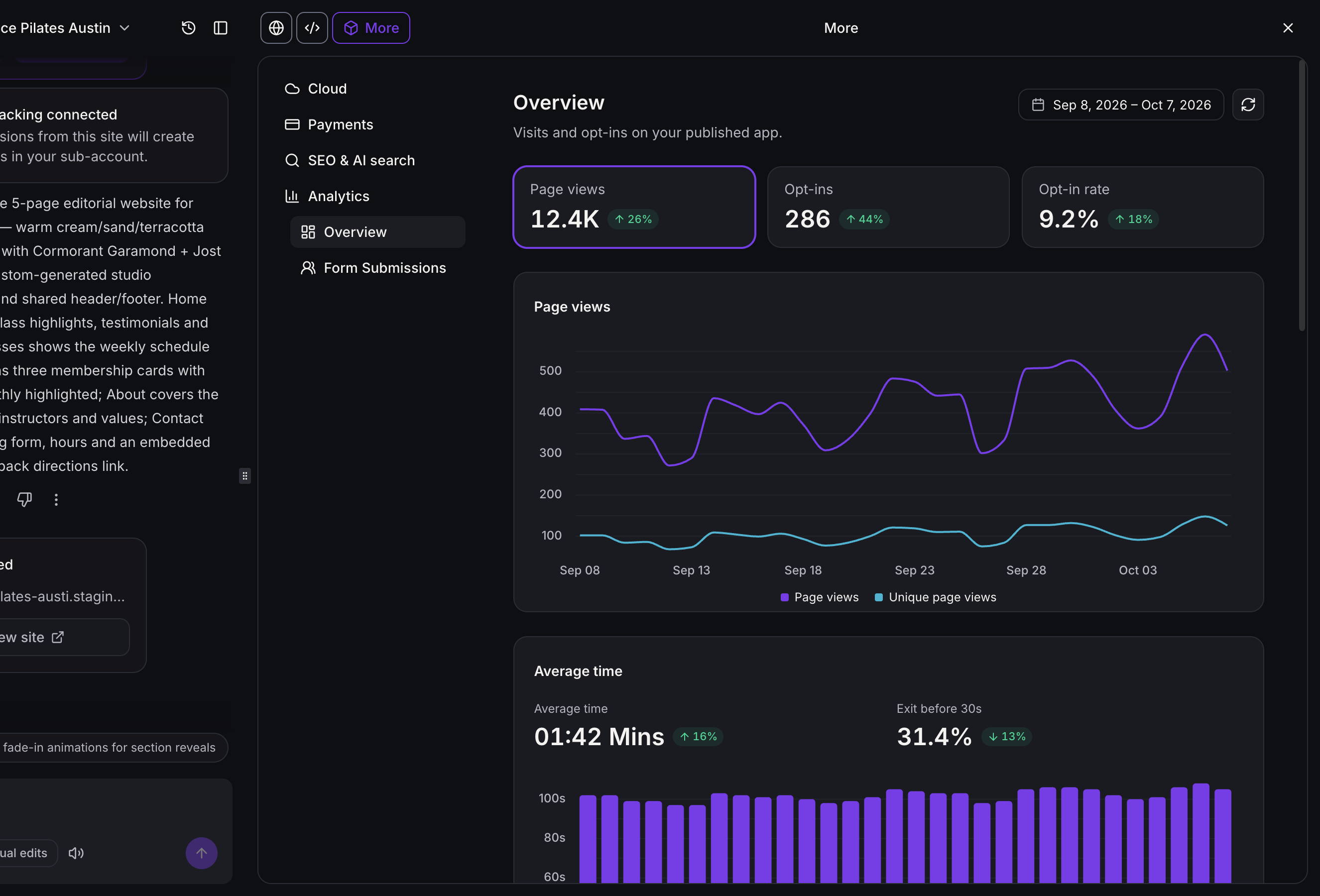Click the 31.4% exit rate value
Image resolution: width=1320 pixels, height=896 pixels.
pos(934,736)
